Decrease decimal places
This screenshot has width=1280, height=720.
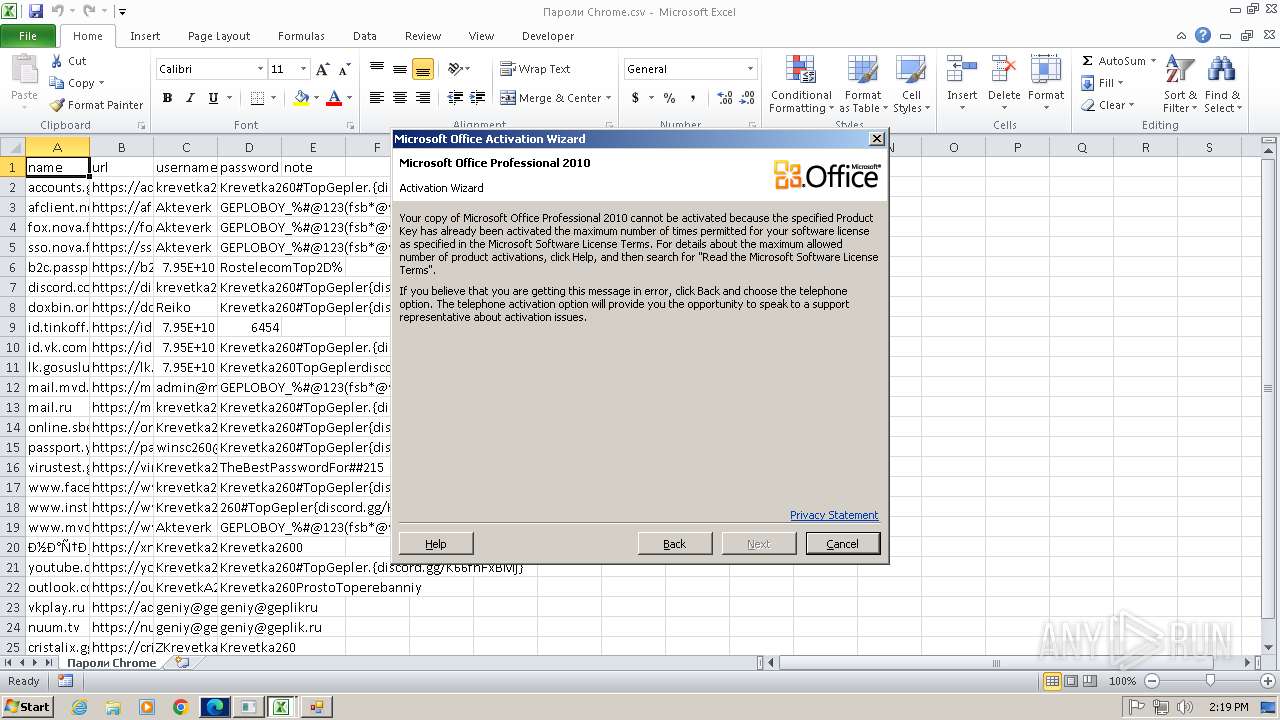[x=748, y=98]
